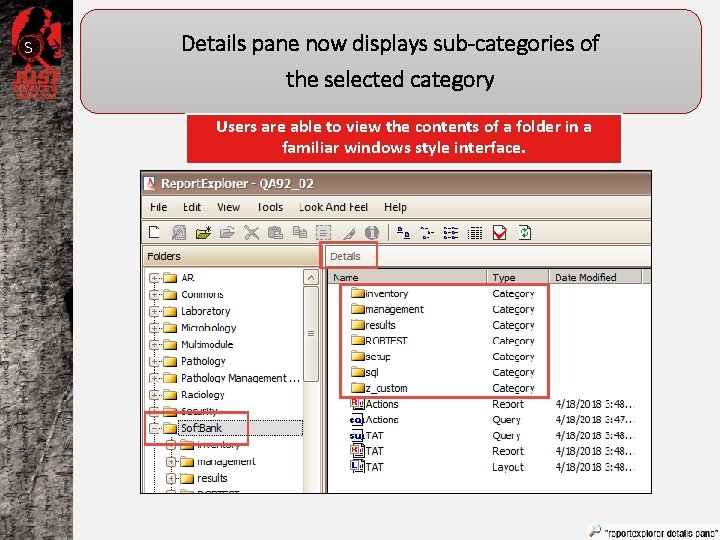The width and height of the screenshot is (720, 540).
Task: Expand the management subfolder node
Action: point(171,461)
